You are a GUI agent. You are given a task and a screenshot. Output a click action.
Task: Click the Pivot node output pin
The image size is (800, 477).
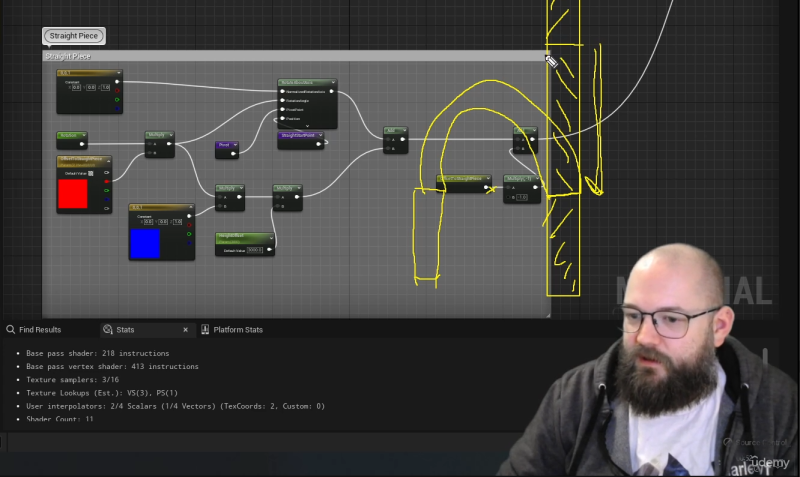click(x=236, y=154)
